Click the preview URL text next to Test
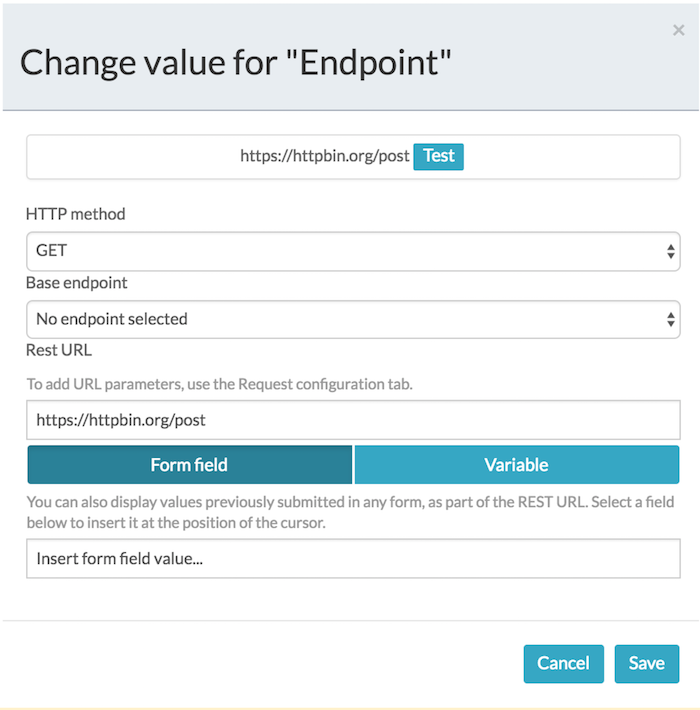The width and height of the screenshot is (700, 710). tap(324, 156)
